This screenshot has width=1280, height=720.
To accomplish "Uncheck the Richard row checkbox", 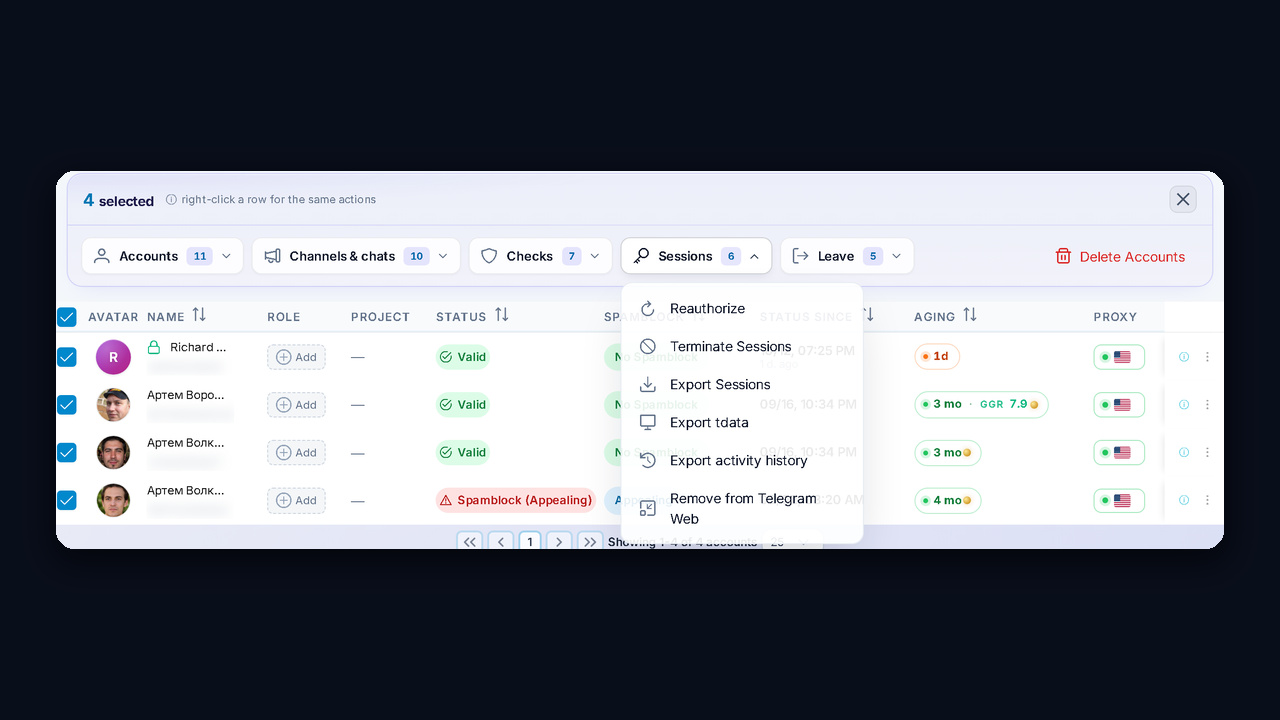I will coord(67,357).
